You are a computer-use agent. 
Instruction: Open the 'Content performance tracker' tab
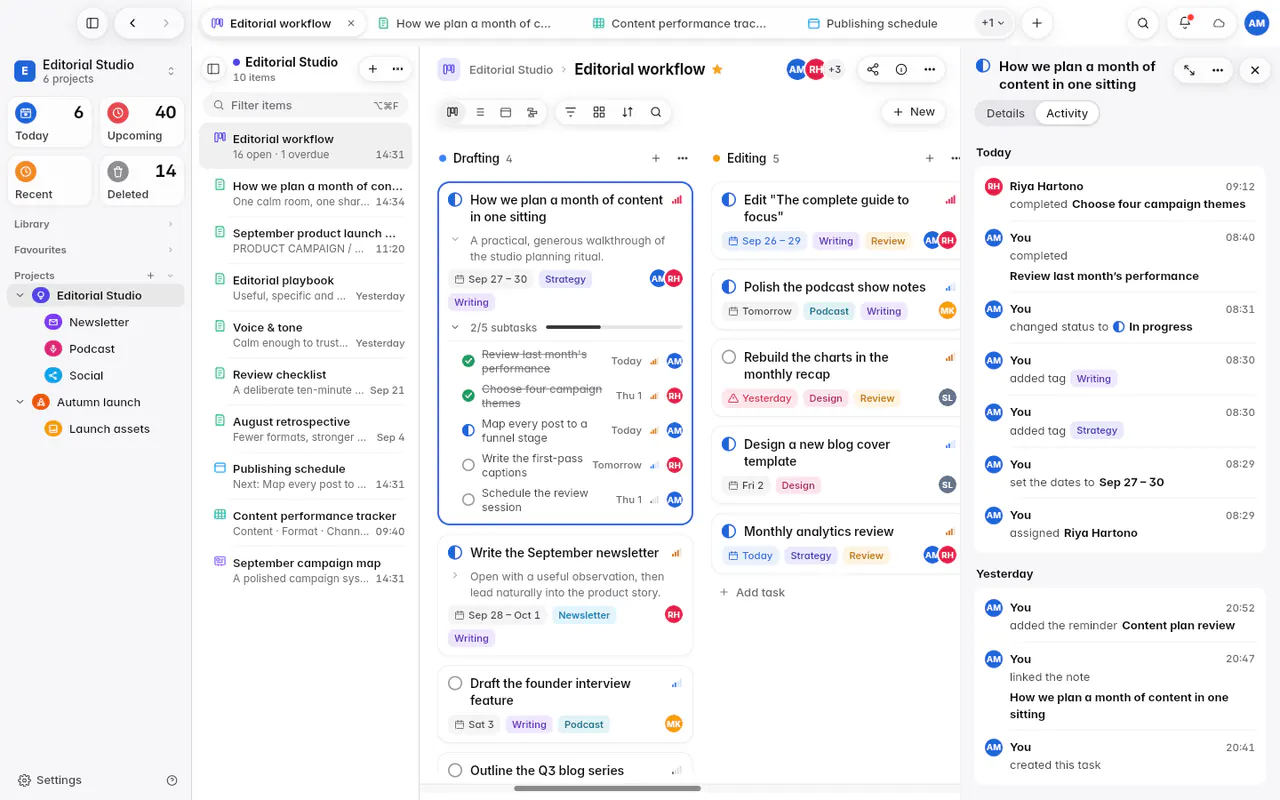tap(679, 23)
